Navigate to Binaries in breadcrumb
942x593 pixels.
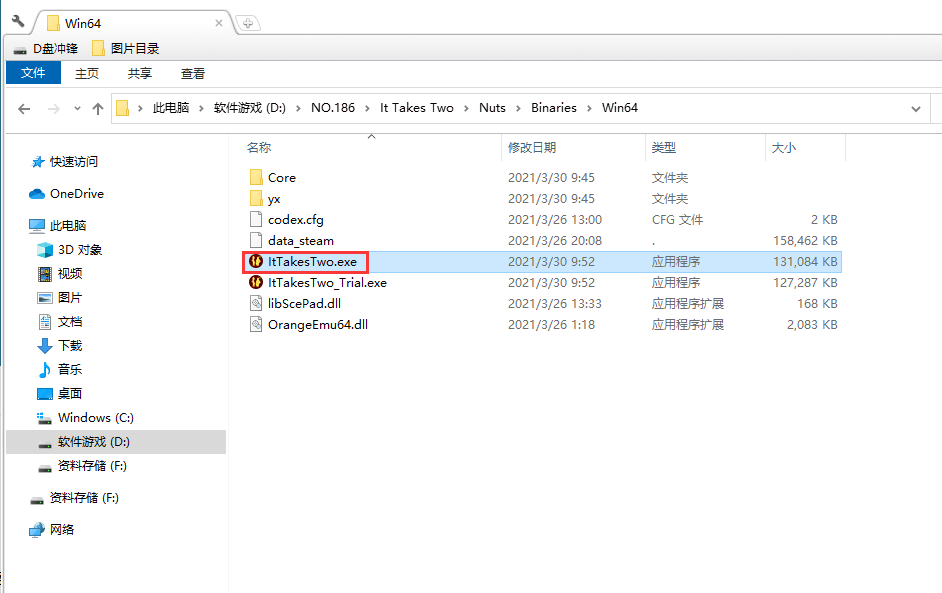(x=554, y=108)
